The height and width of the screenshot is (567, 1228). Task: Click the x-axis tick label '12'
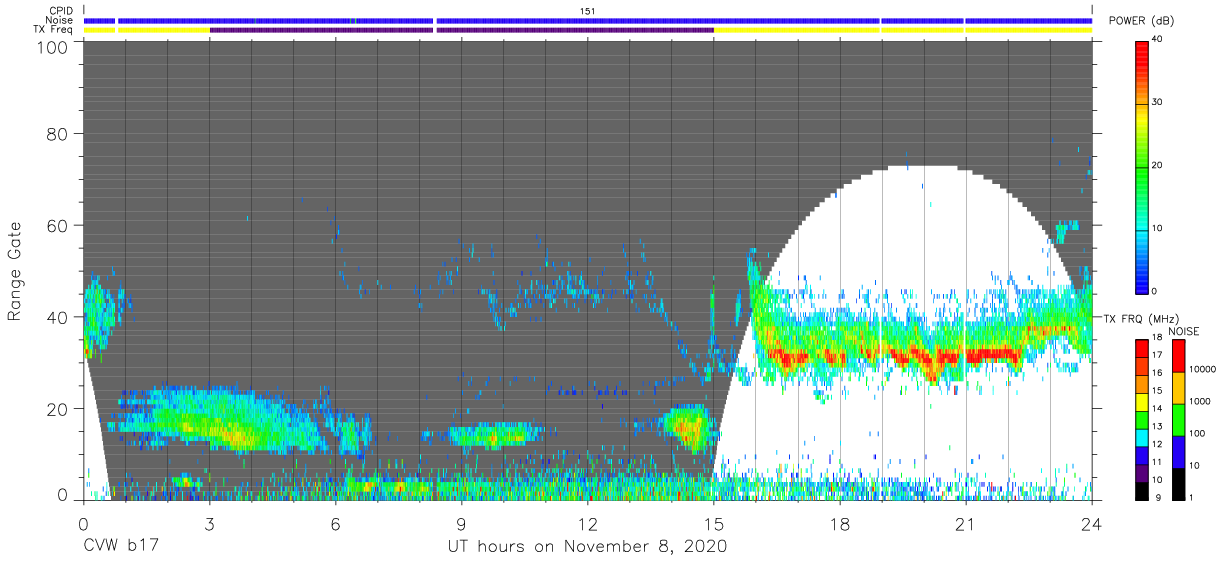(587, 522)
